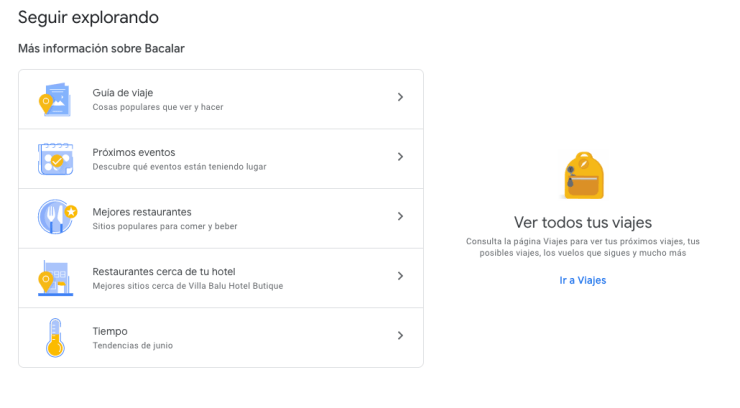The width and height of the screenshot is (740, 408).
Task: Click the best restaurants fork icon
Action: coord(56,217)
